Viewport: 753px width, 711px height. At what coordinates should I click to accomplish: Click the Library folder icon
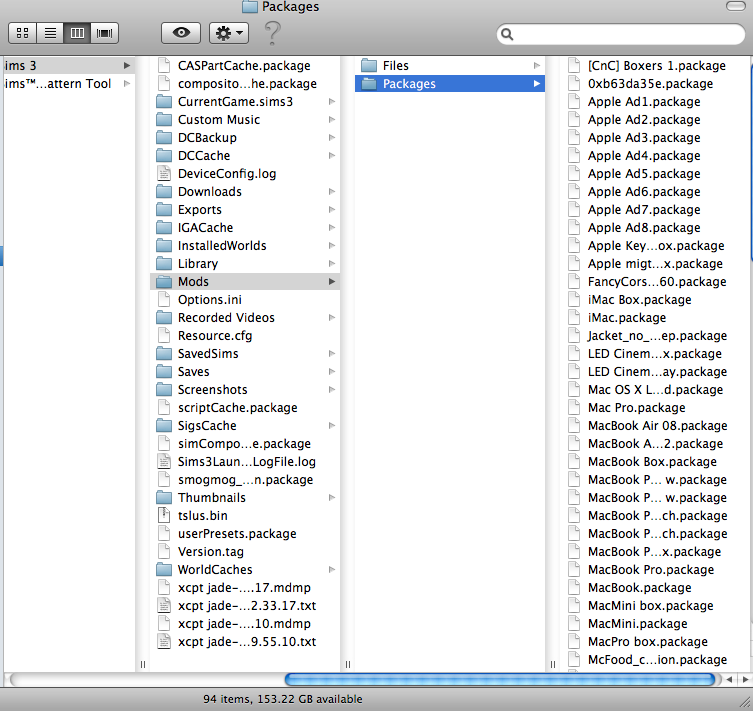pos(164,264)
